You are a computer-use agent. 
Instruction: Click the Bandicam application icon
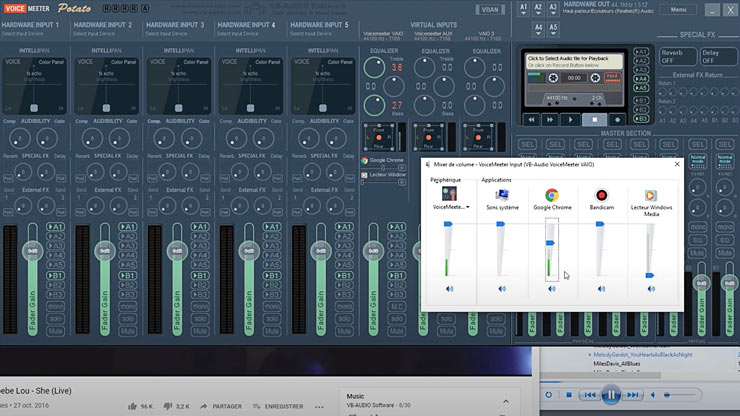[602, 195]
